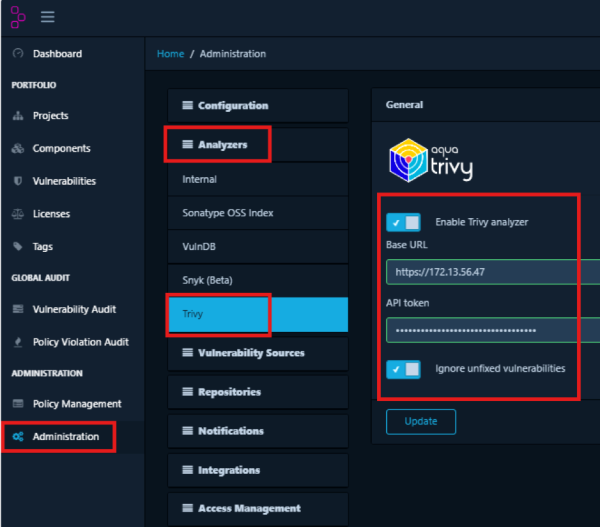The width and height of the screenshot is (600, 527).
Task: Click the Update button
Action: (420, 422)
